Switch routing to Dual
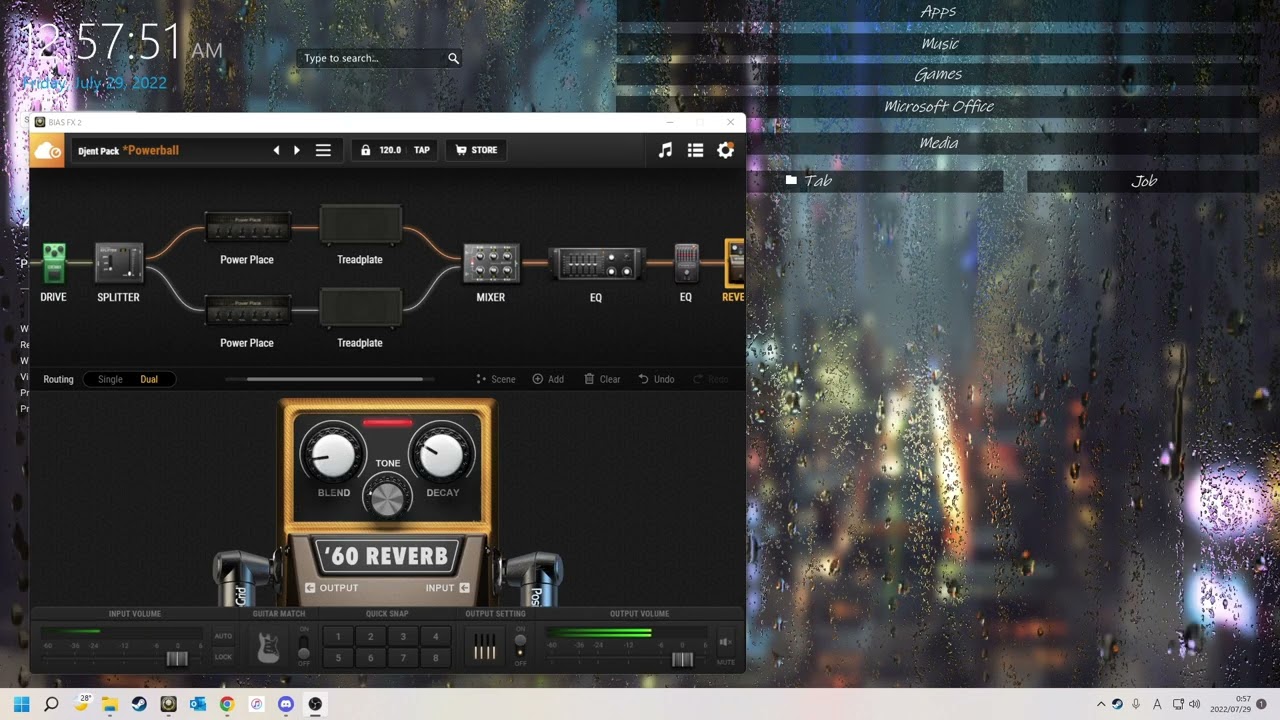 coord(149,379)
